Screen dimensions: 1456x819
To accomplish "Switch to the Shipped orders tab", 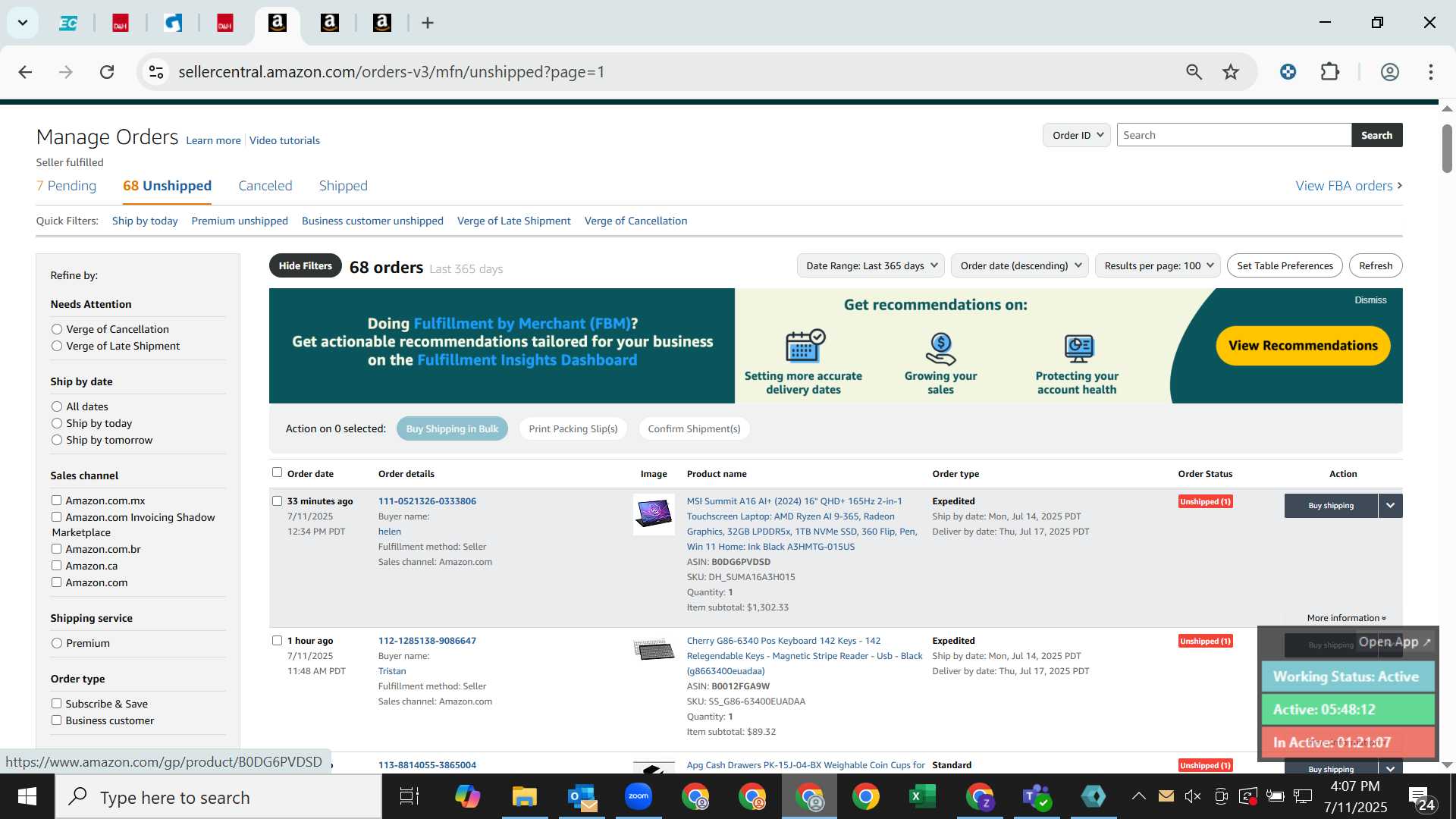I will pos(343,186).
